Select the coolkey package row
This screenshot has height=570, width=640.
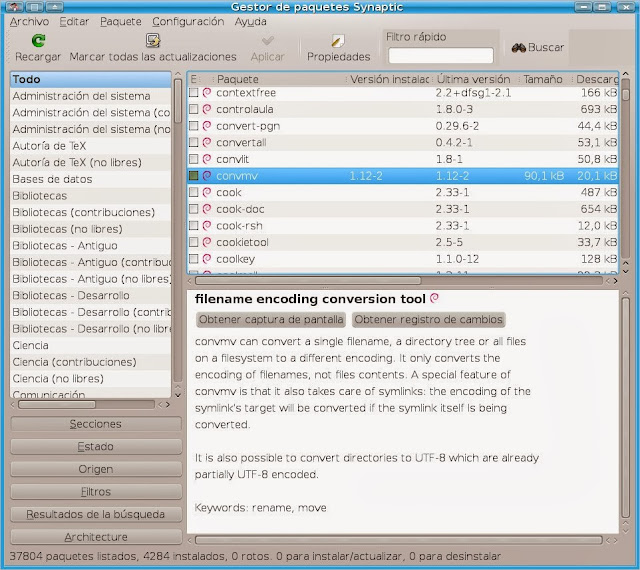pos(403,259)
